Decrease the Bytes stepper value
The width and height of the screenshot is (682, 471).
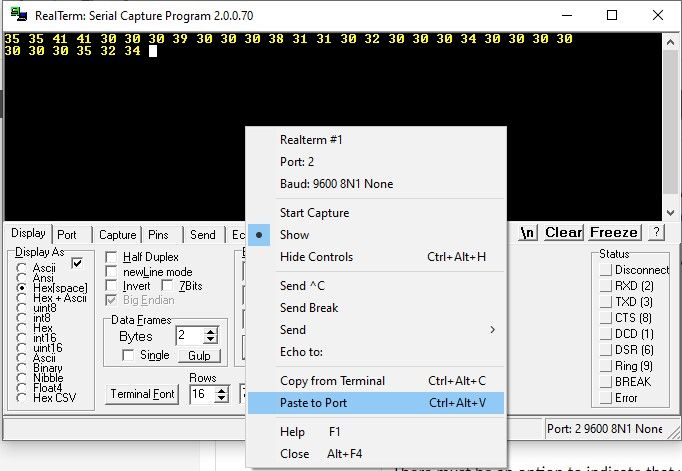pyautogui.click(x=211, y=340)
